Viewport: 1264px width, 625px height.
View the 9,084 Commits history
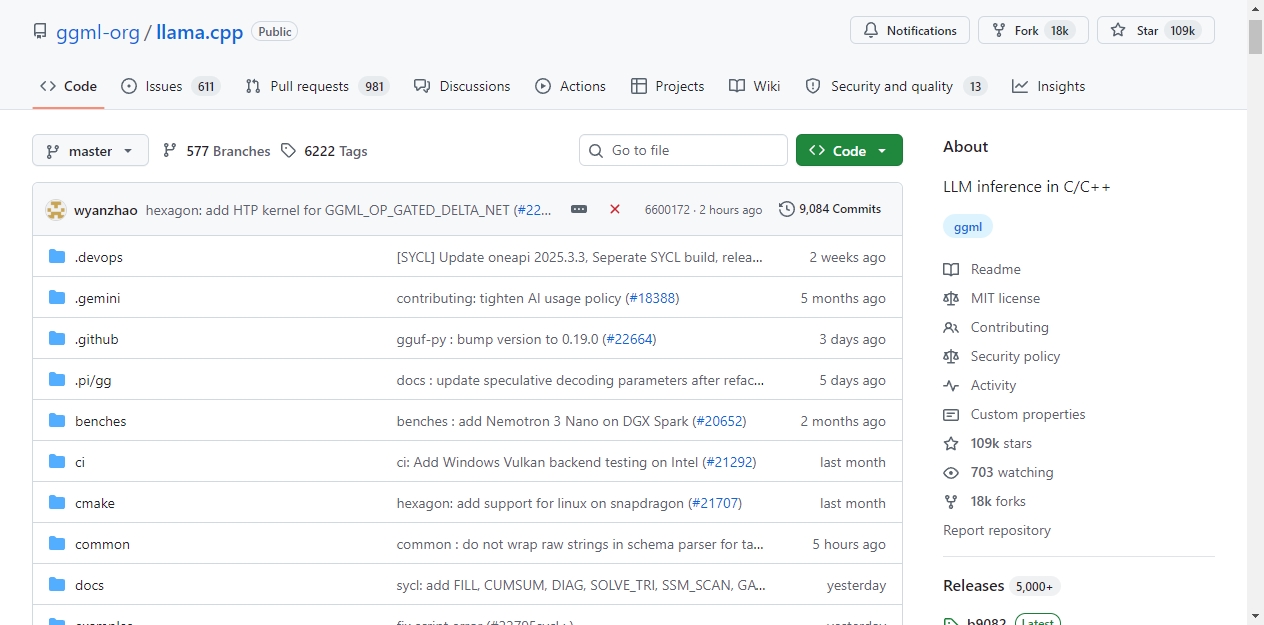point(830,209)
